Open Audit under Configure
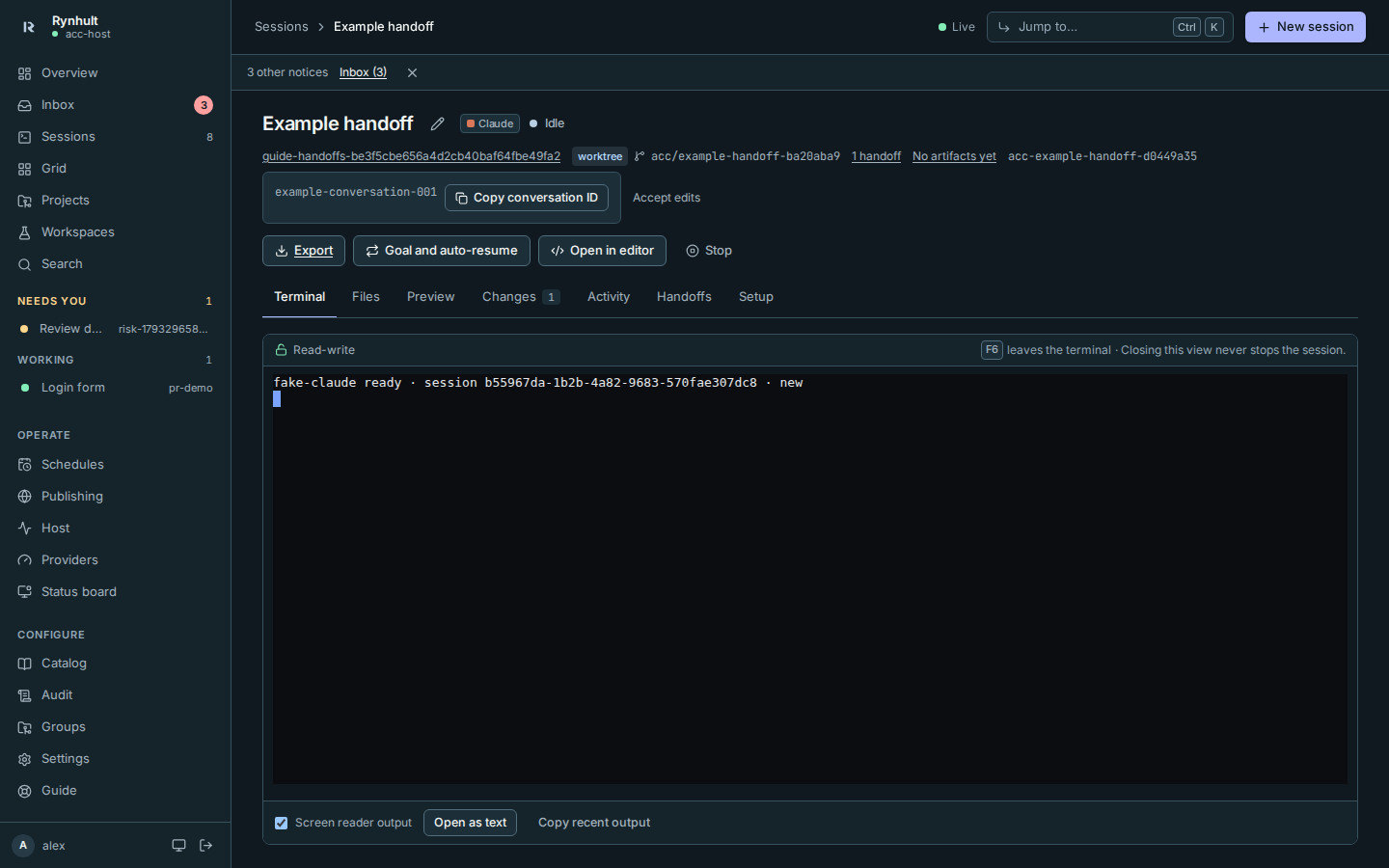Screen dimensions: 1389x868 (x=115, y=695)
